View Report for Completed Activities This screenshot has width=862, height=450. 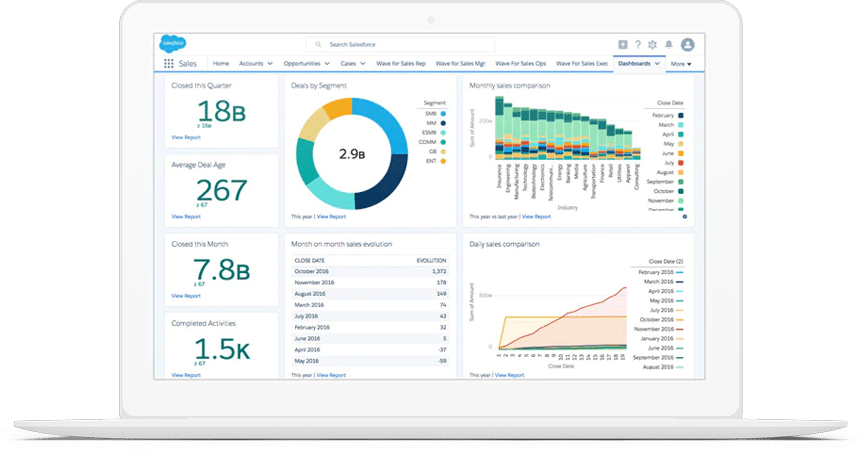pos(186,375)
